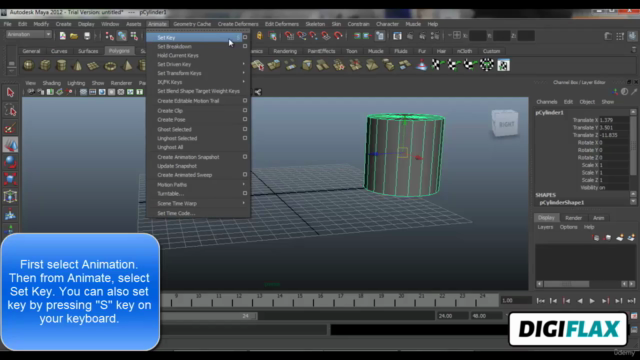The height and width of the screenshot is (360, 640).
Task: Create a polygon cone from shelf
Action: tap(77, 65)
